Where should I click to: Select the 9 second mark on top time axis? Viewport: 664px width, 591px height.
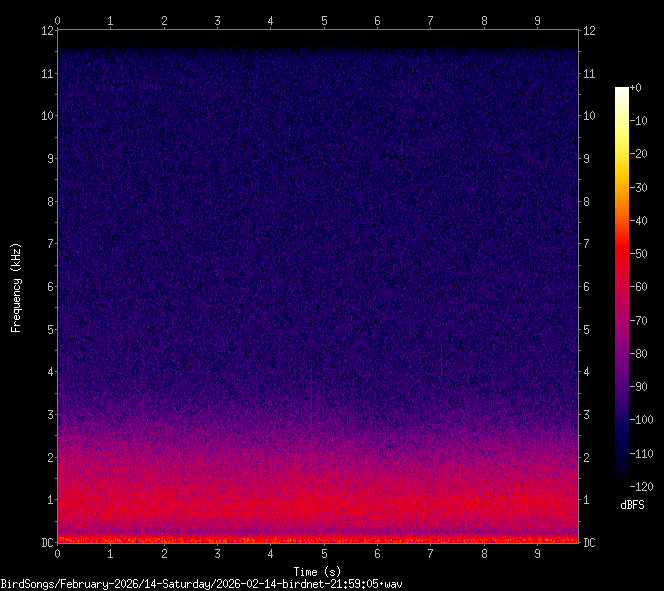pos(537,19)
